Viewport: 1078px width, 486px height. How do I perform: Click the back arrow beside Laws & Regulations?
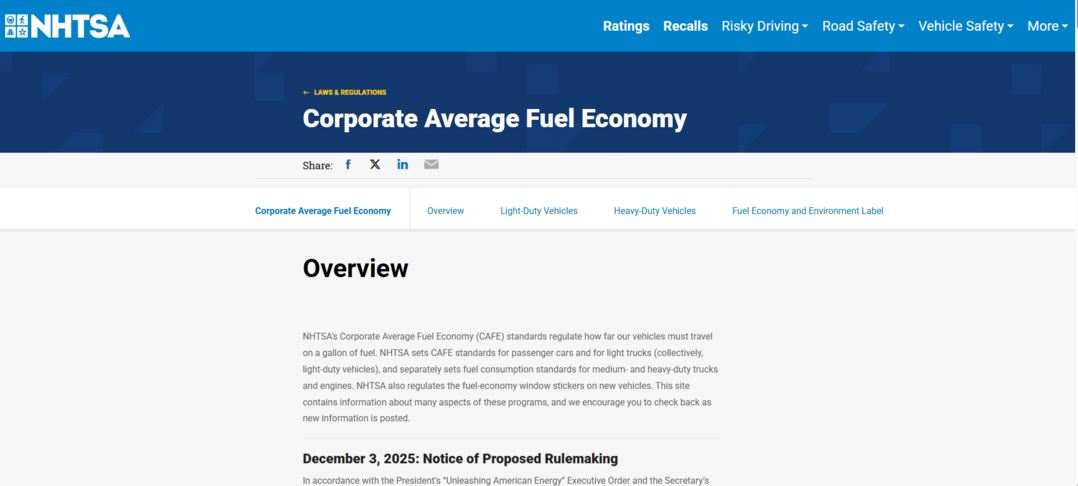[x=306, y=93]
